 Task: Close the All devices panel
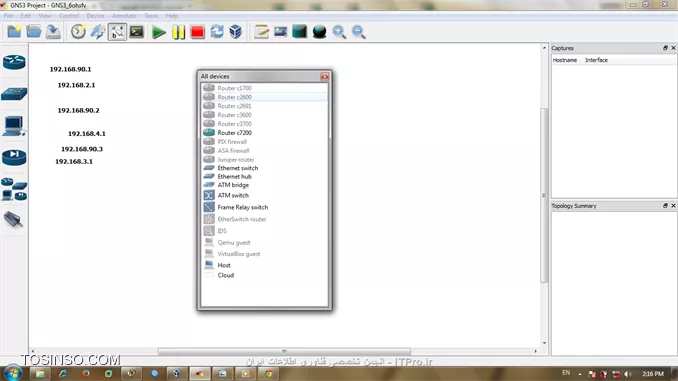[324, 77]
